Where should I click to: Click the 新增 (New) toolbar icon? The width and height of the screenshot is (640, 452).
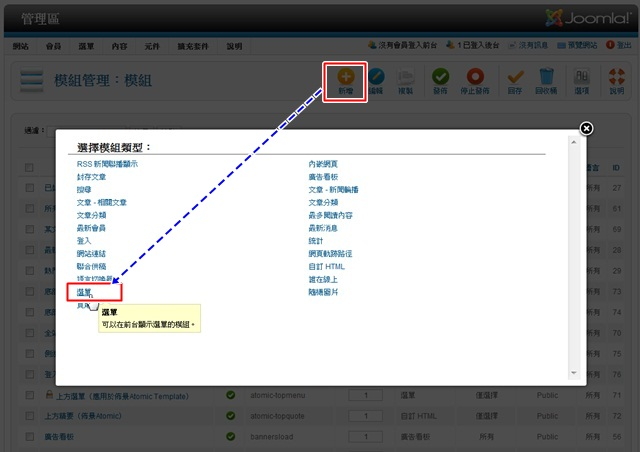[x=345, y=81]
